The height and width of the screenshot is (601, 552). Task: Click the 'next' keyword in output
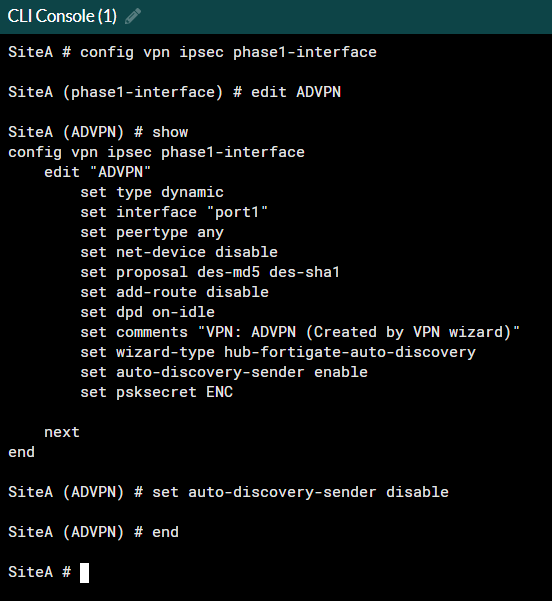(x=62, y=432)
